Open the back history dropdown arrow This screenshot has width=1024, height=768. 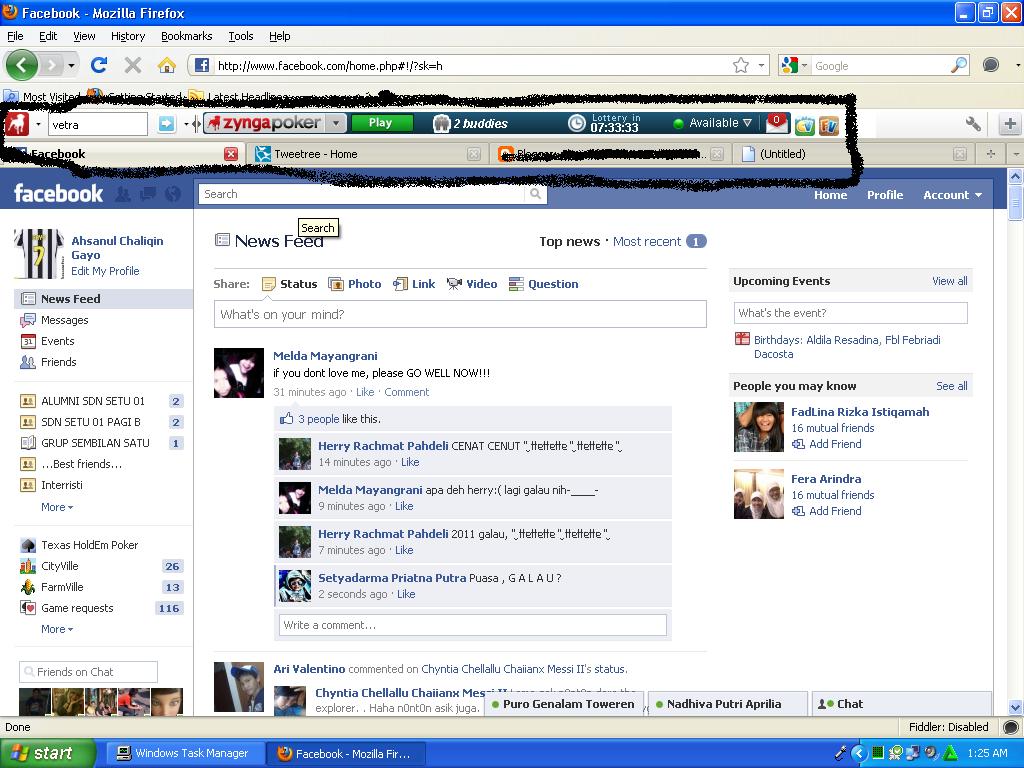71,65
